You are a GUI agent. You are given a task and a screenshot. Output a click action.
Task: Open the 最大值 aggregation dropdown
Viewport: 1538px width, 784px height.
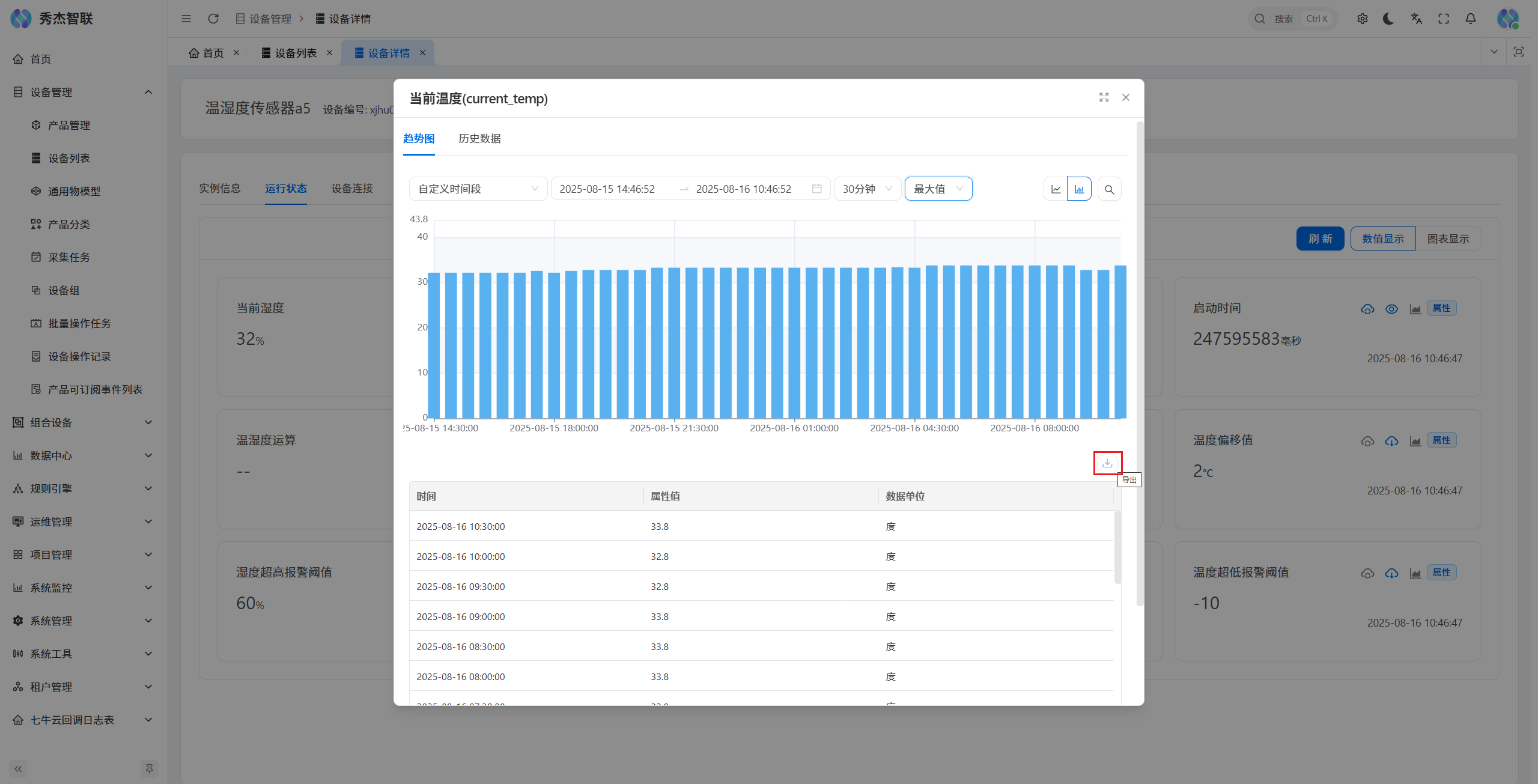point(938,189)
